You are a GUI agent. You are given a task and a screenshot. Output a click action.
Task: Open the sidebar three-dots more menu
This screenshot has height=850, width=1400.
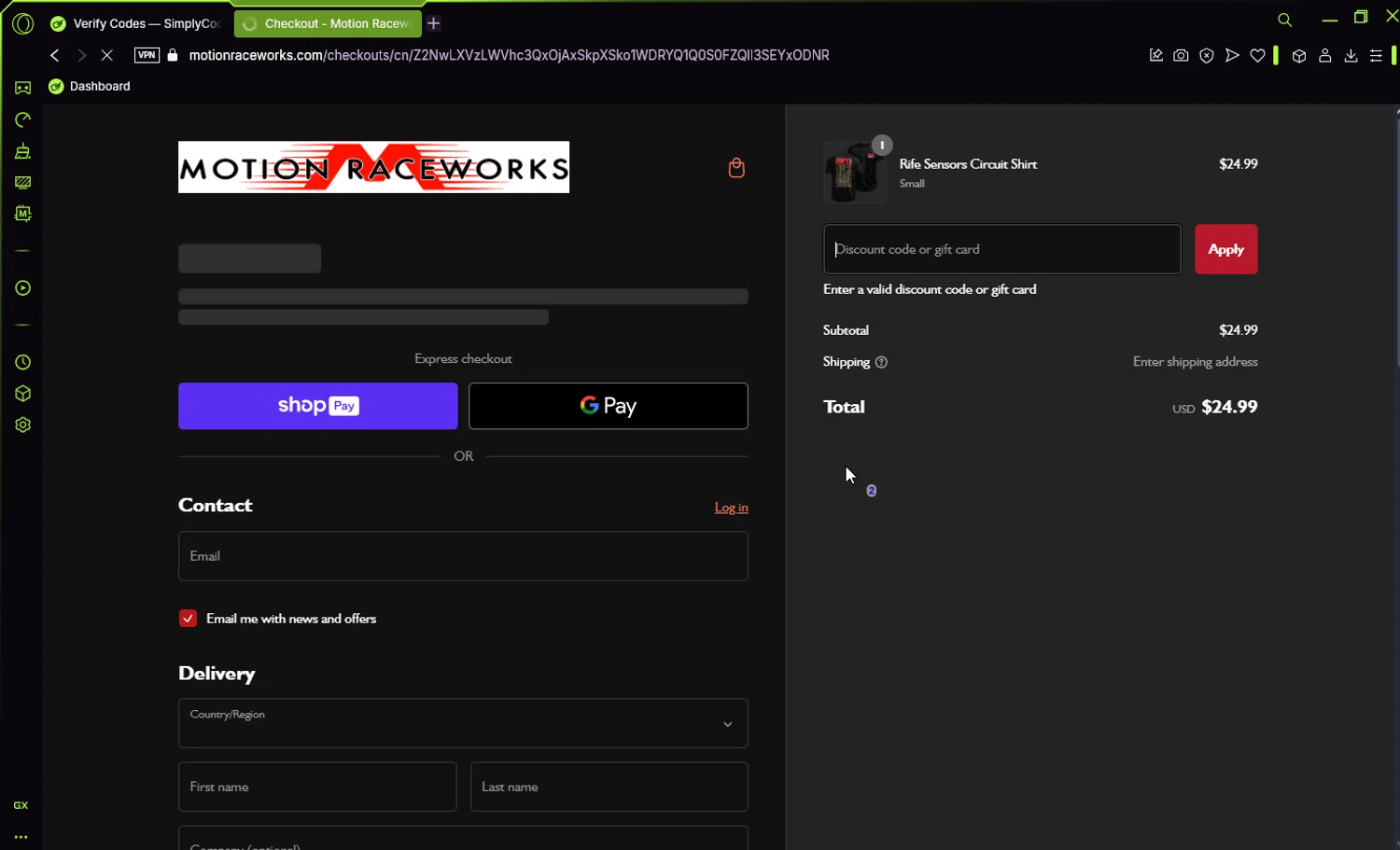(21, 837)
